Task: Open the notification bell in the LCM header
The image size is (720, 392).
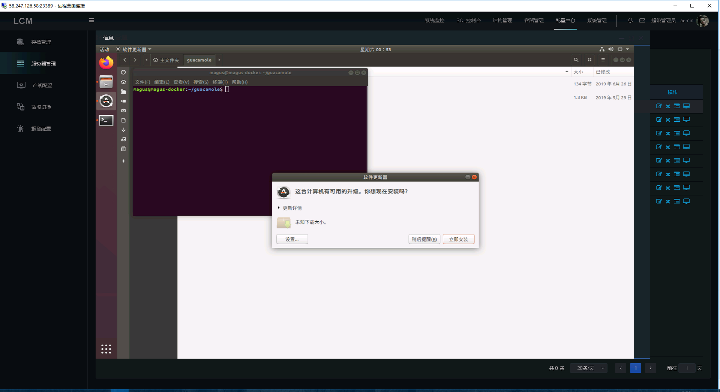Action: coord(630,20)
